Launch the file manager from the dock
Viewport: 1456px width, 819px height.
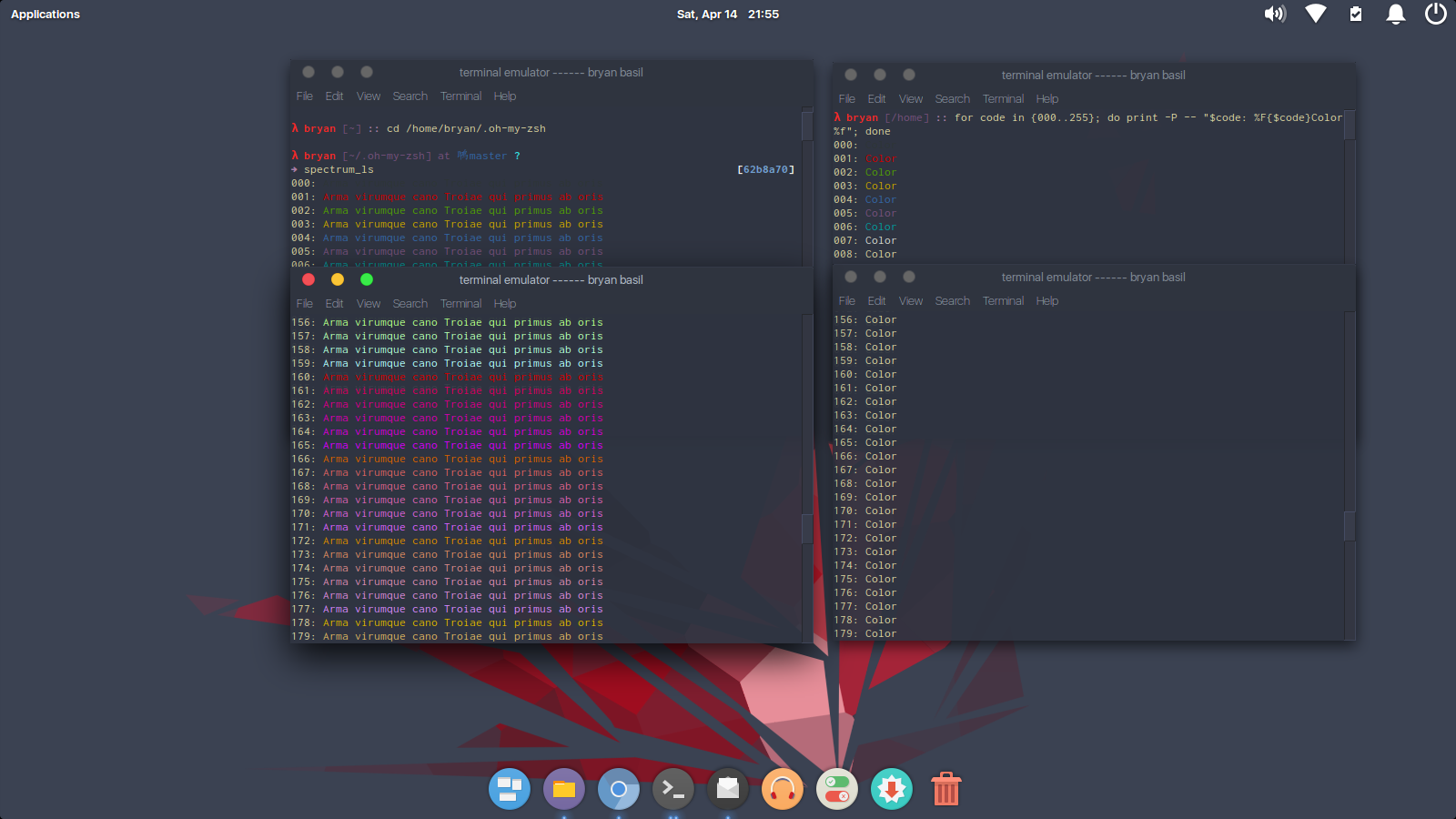[x=564, y=789]
